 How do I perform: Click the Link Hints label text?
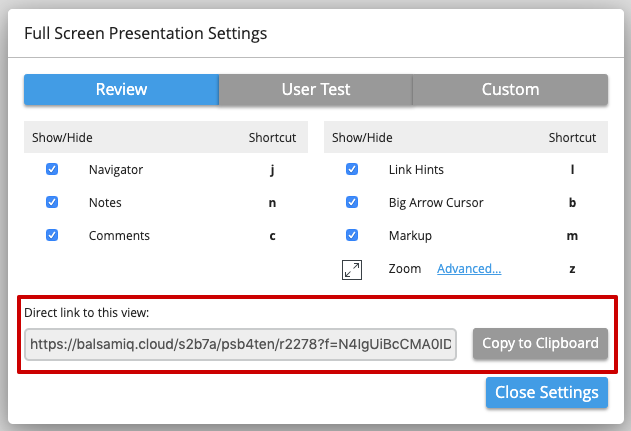click(416, 170)
